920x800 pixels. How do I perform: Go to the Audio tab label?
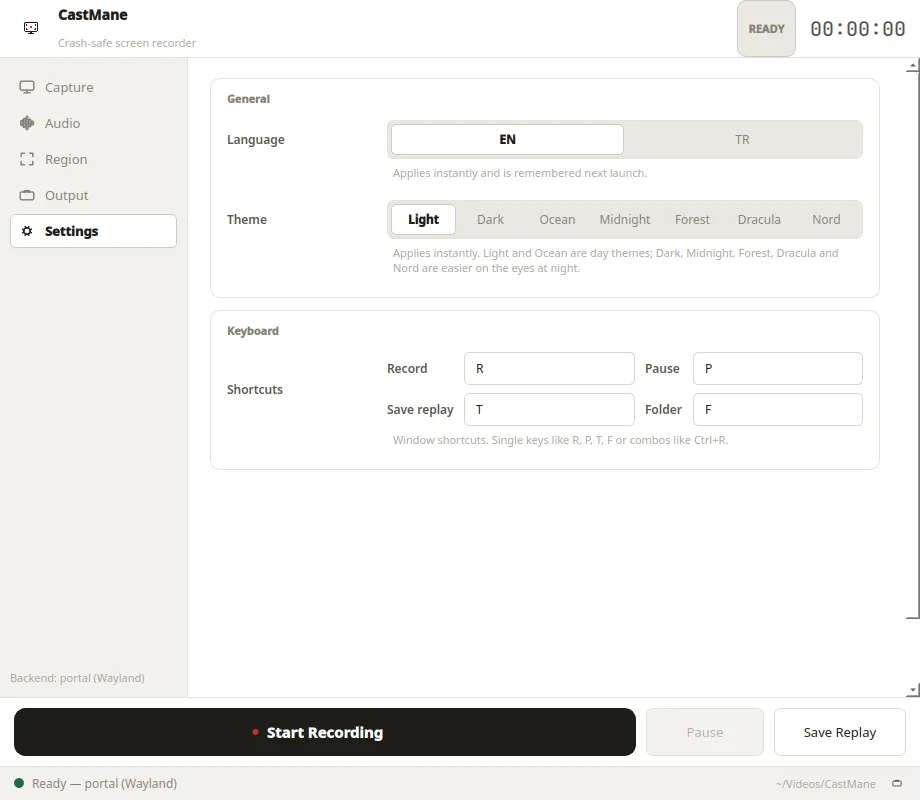pos(62,123)
